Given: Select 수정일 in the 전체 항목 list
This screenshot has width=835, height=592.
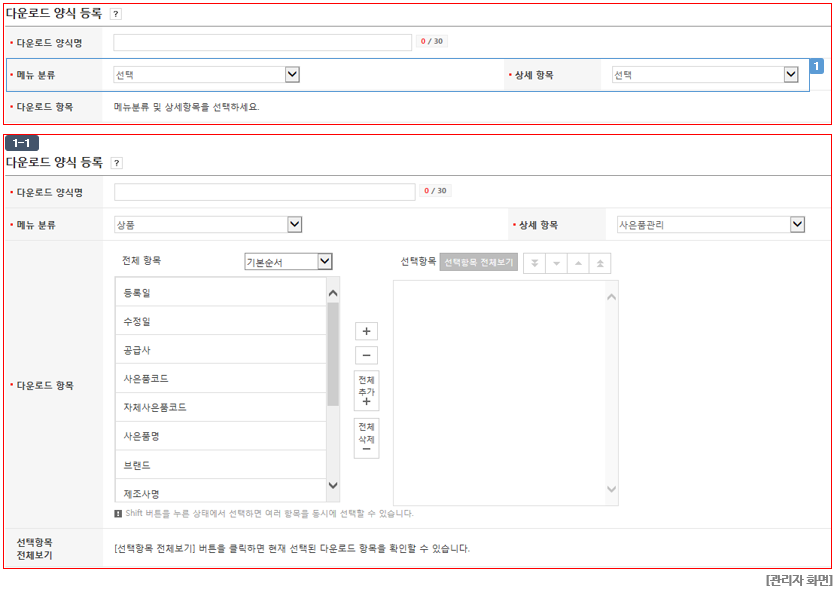Looking at the screenshot, I should tap(220, 321).
